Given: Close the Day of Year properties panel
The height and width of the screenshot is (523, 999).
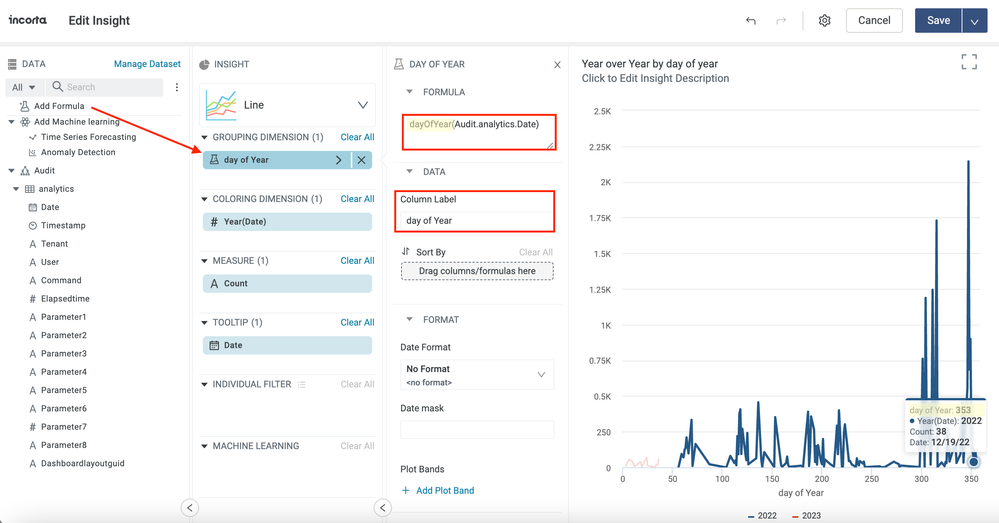Looking at the screenshot, I should point(557,65).
